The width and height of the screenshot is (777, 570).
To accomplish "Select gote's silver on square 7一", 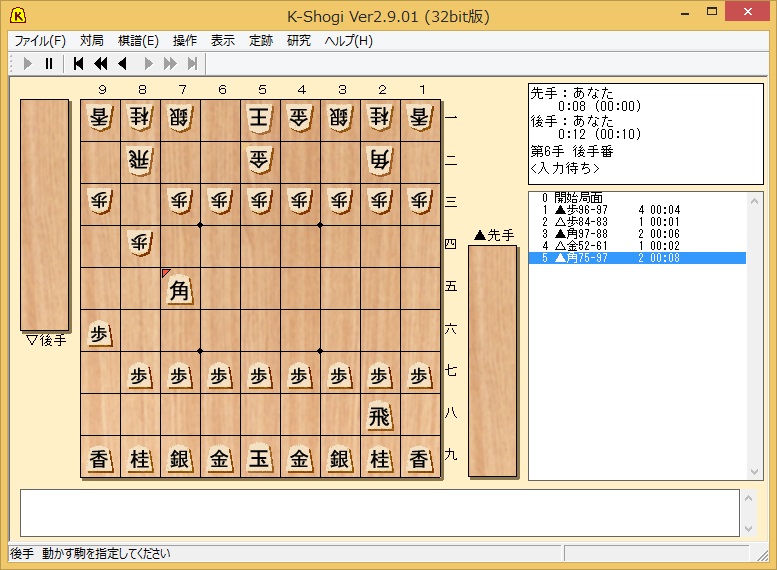I will pyautogui.click(x=180, y=120).
